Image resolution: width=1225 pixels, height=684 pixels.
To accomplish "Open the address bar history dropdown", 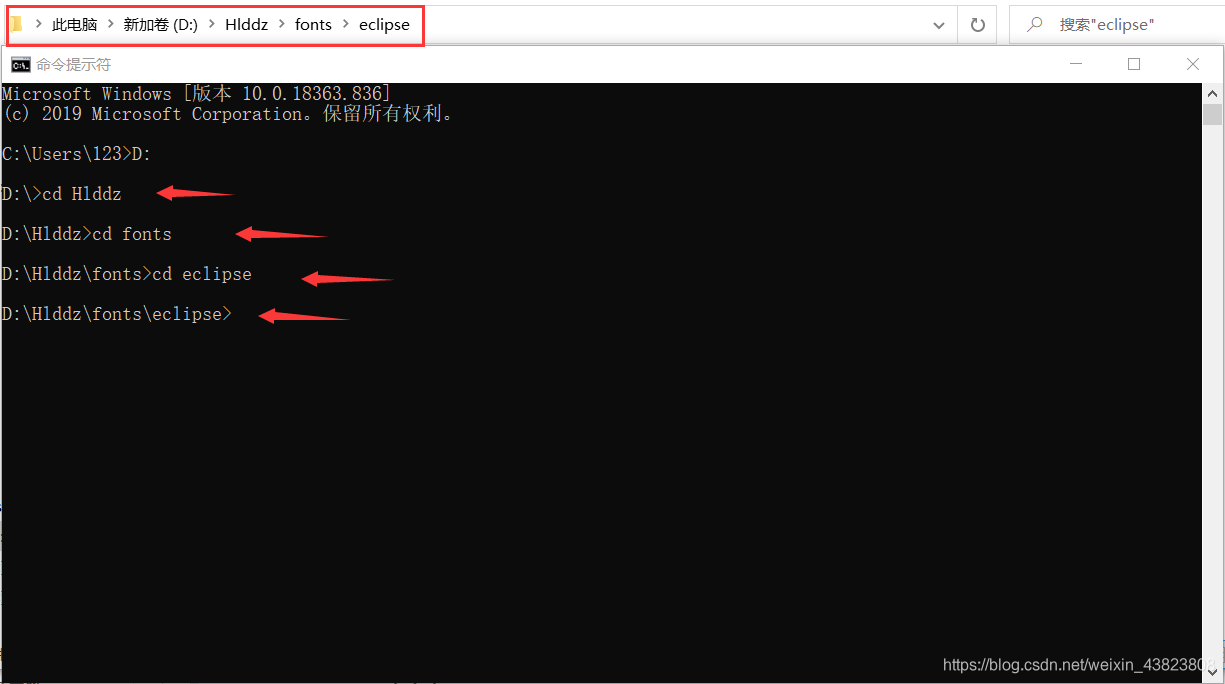I will click(939, 25).
